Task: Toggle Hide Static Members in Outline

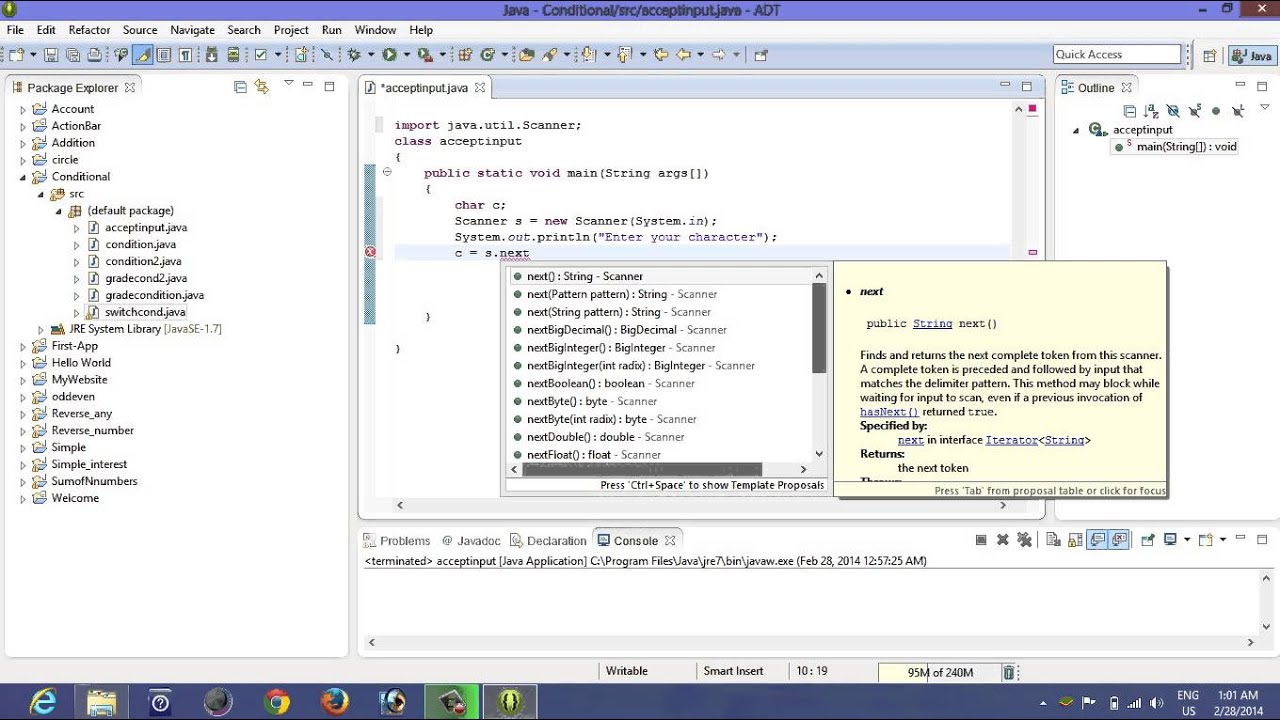Action: 1194,111
